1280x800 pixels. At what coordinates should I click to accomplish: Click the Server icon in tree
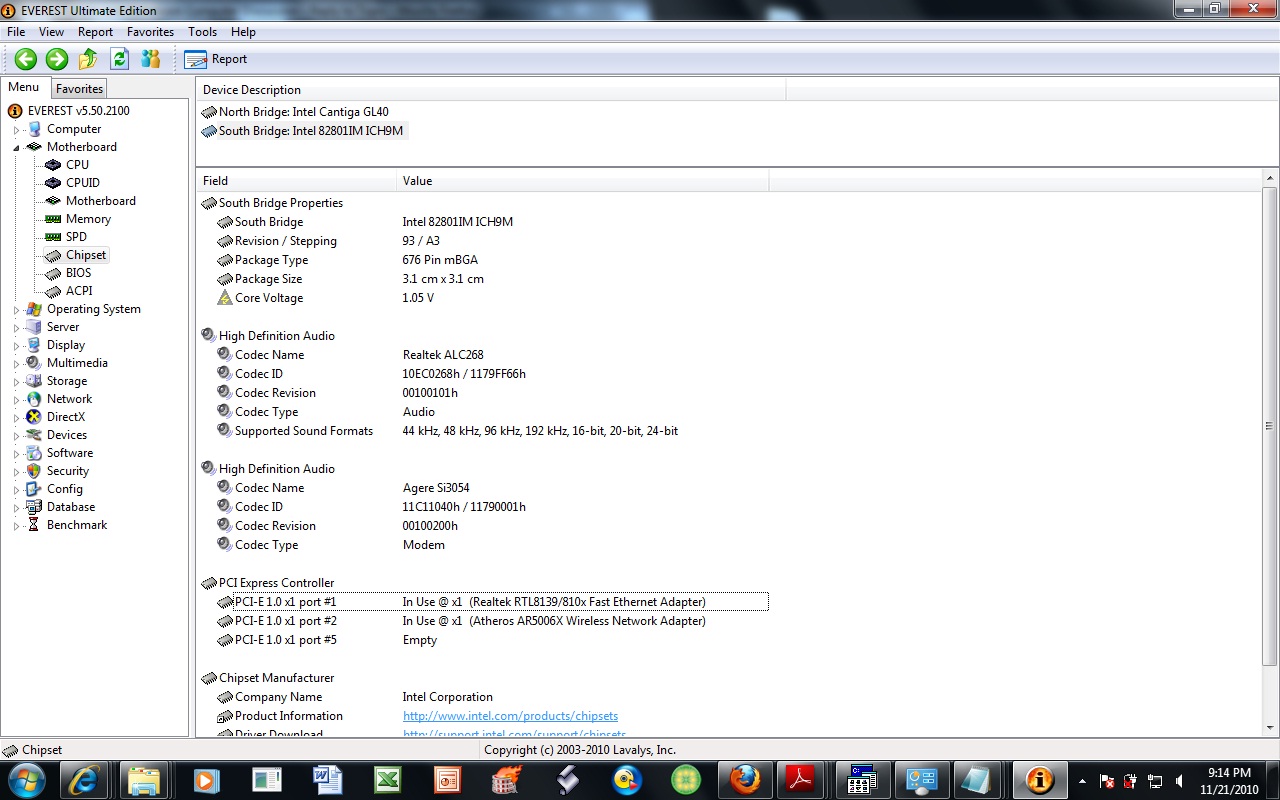[x=34, y=327]
